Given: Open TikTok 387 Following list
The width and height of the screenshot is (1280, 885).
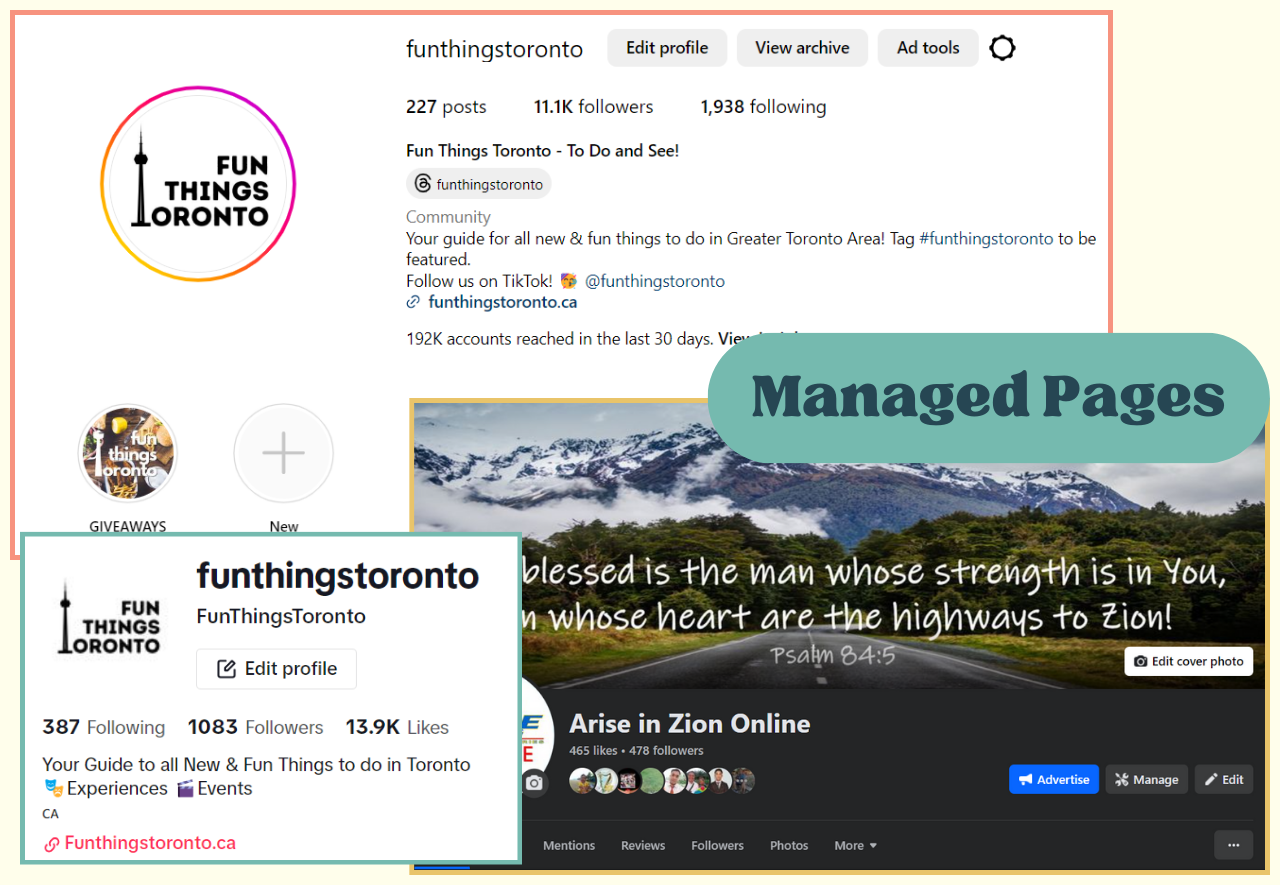Looking at the screenshot, I should coord(104,727).
